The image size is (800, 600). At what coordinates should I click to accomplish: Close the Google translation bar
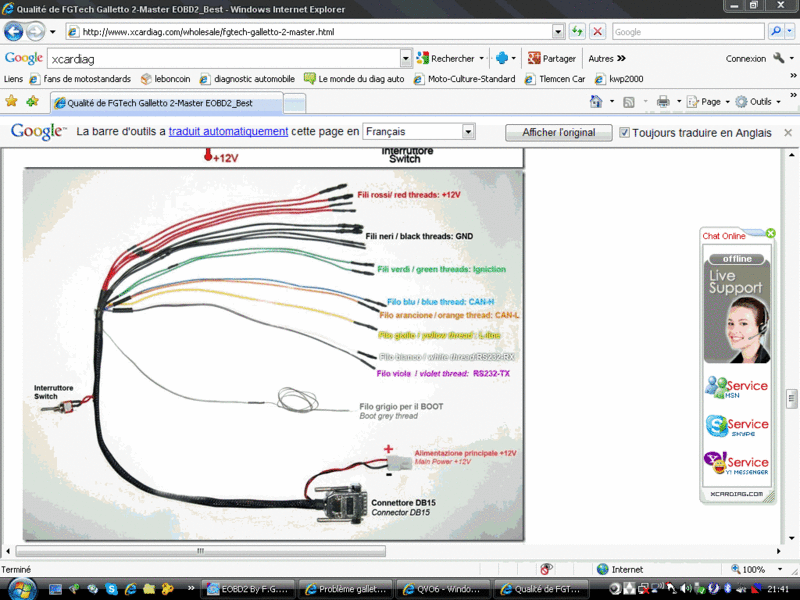point(788,133)
